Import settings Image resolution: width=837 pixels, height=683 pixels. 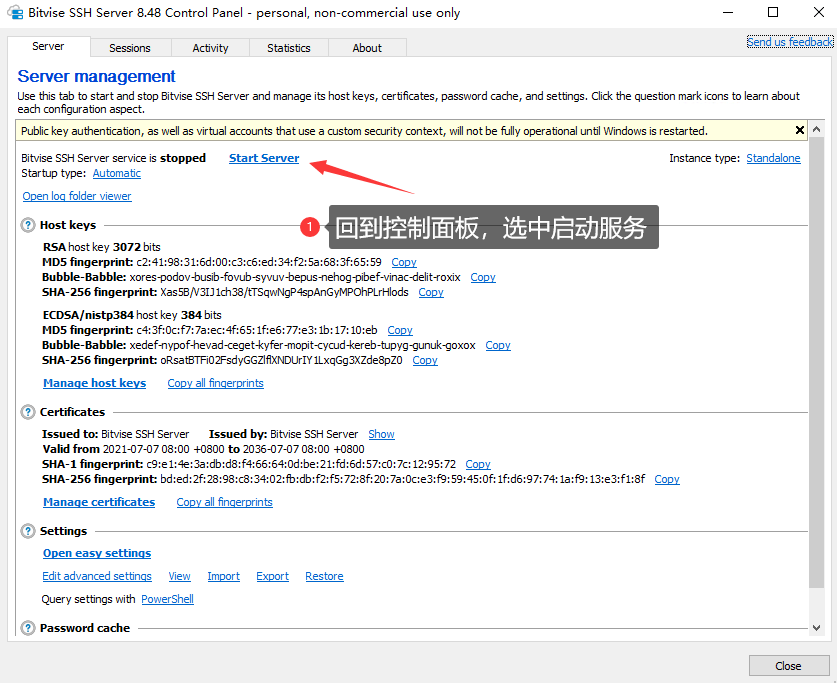pos(223,576)
